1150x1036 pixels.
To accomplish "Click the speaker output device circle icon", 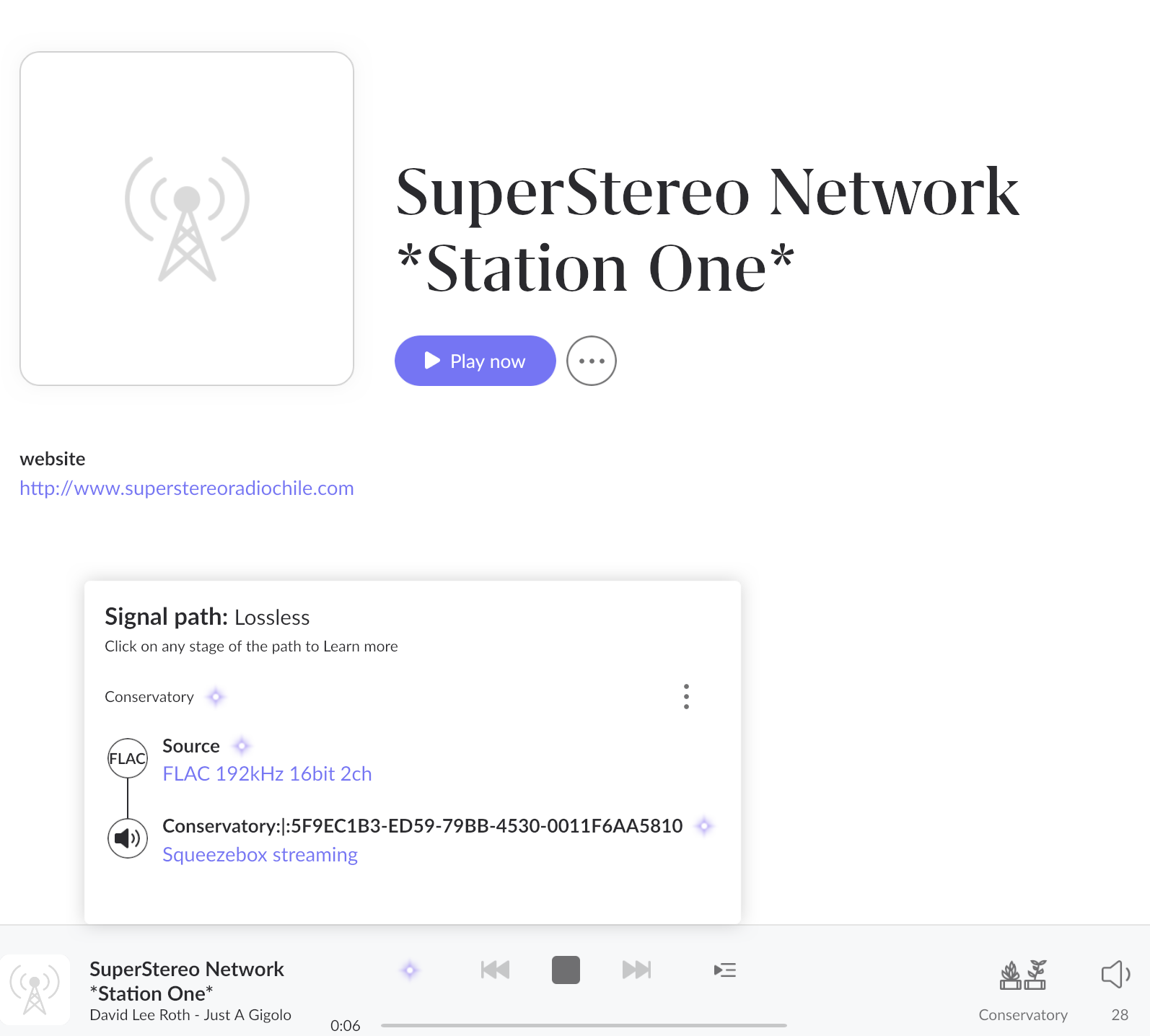I will (x=128, y=838).
